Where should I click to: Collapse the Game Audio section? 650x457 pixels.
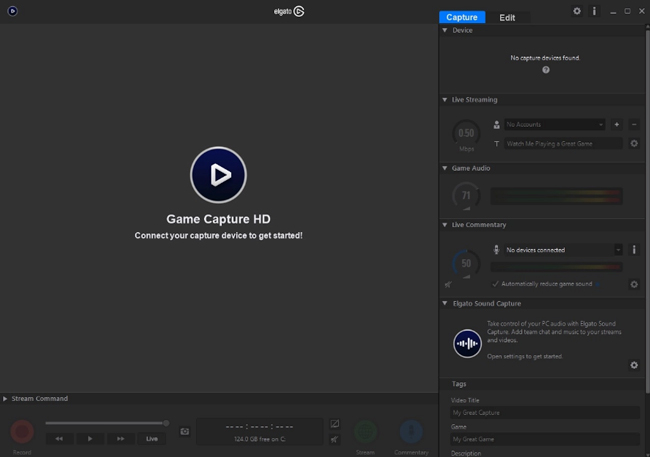tap(445, 168)
